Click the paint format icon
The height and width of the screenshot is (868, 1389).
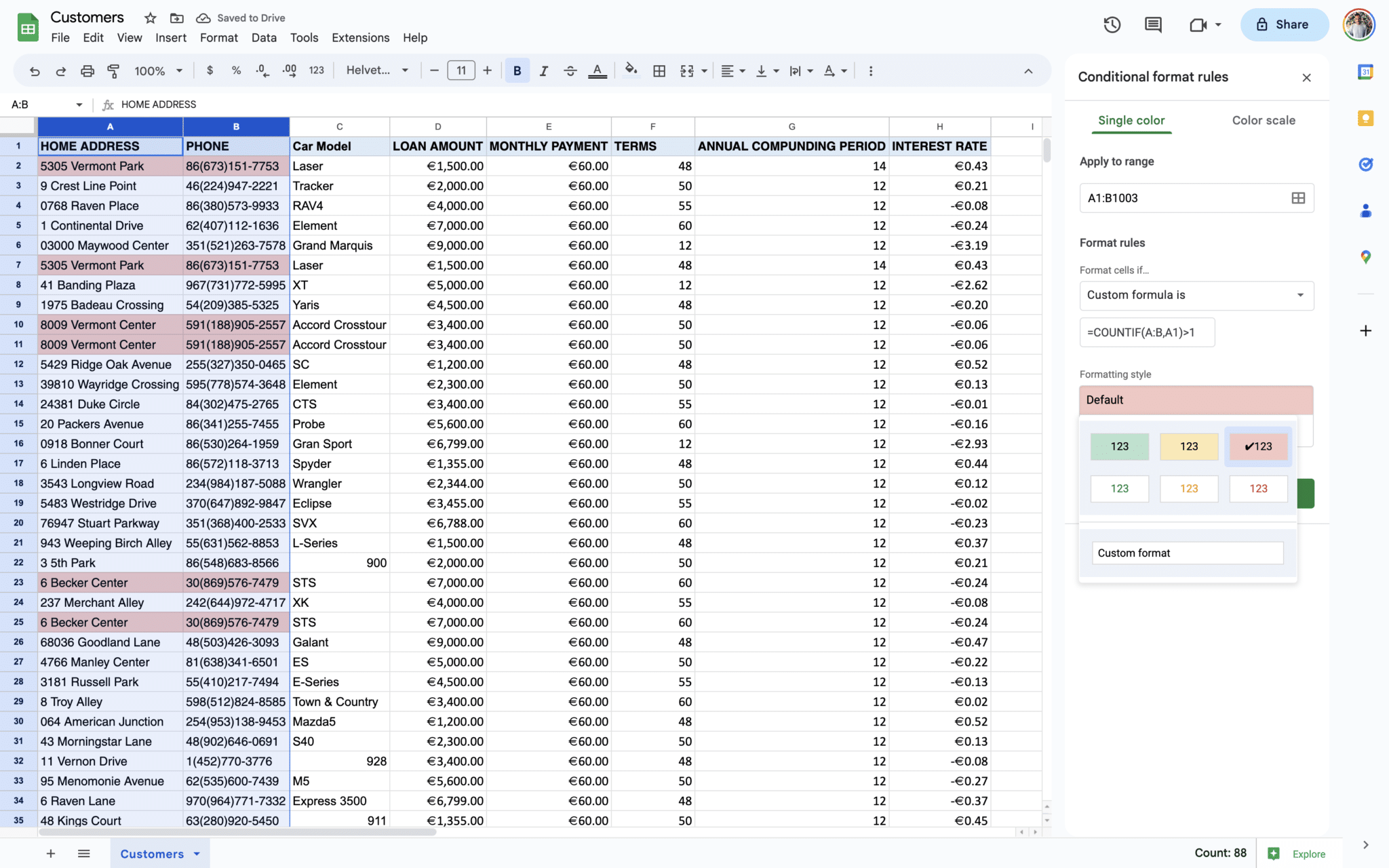point(113,71)
